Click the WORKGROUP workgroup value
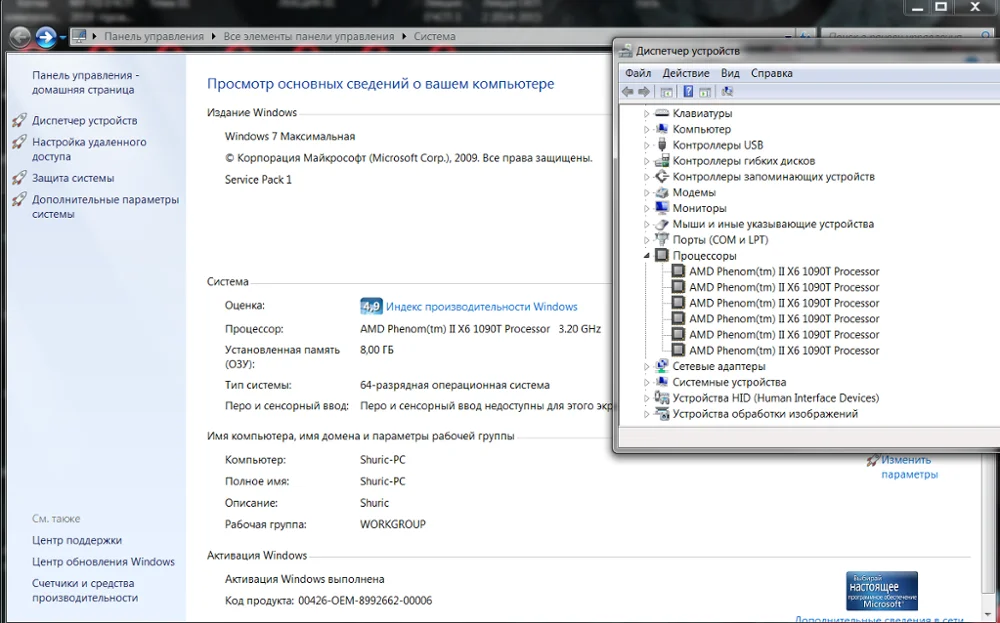Viewport: 1000px width, 623px height. (393, 524)
